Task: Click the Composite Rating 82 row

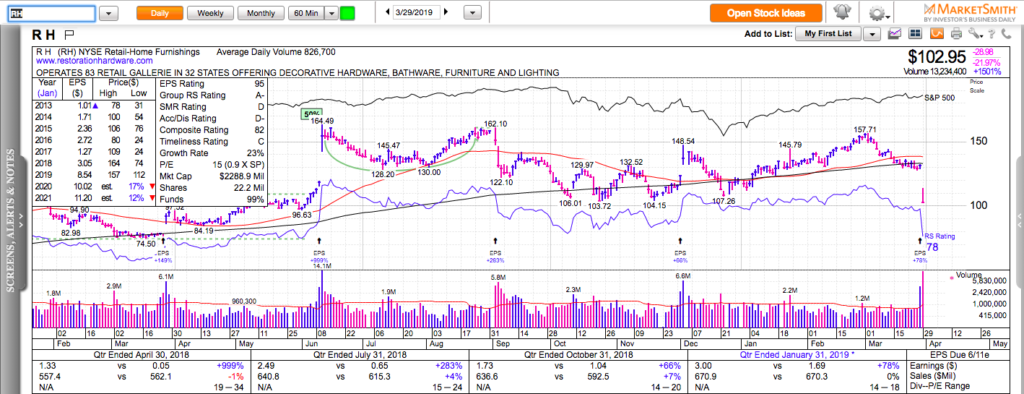Action: click(212, 130)
